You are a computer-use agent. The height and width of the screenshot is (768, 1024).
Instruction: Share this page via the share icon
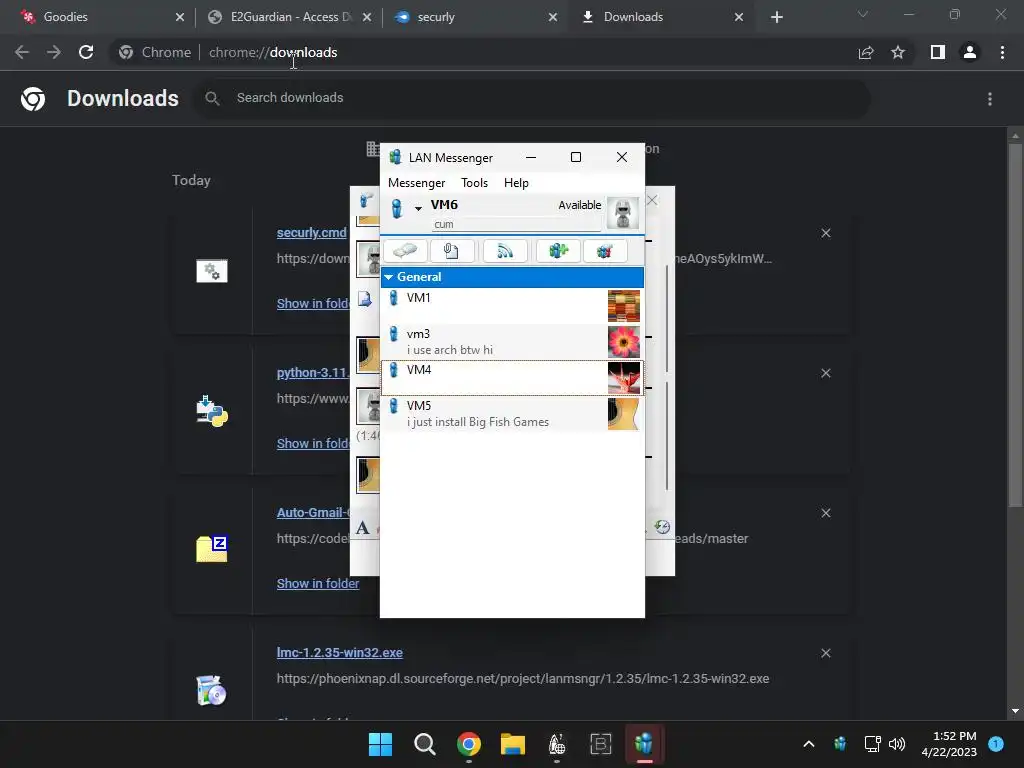click(866, 52)
